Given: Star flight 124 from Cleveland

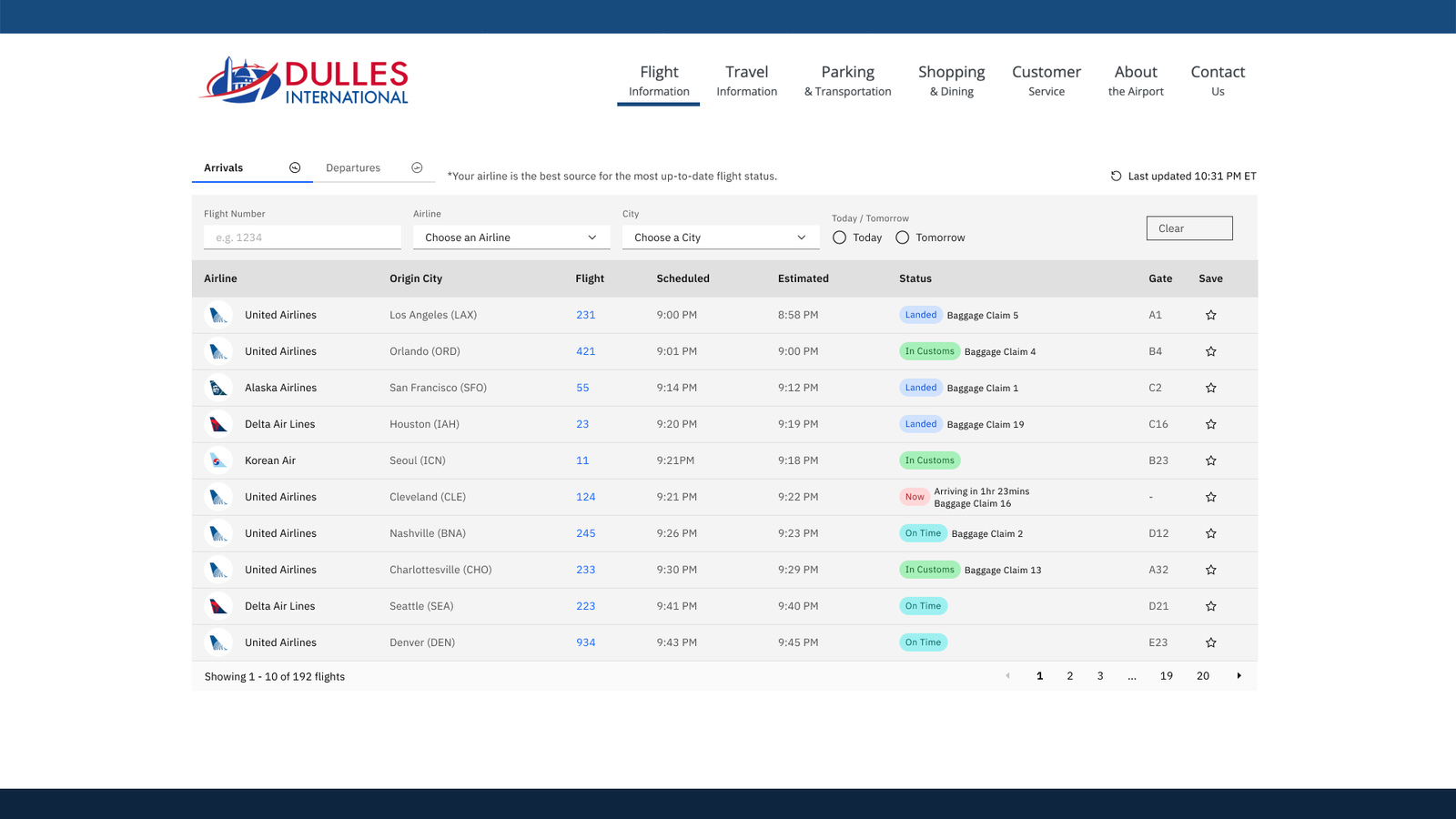Looking at the screenshot, I should 1211,497.
